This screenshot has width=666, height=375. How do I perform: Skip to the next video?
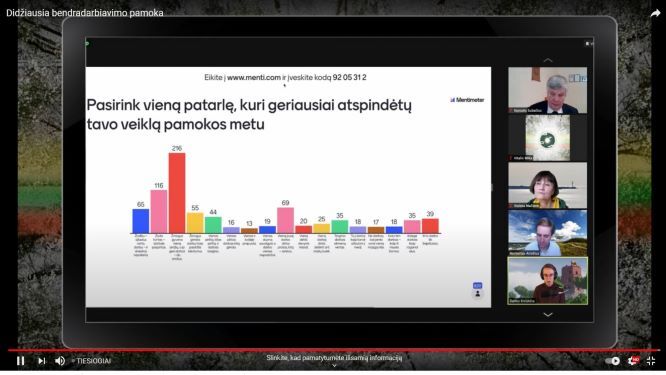click(41, 361)
